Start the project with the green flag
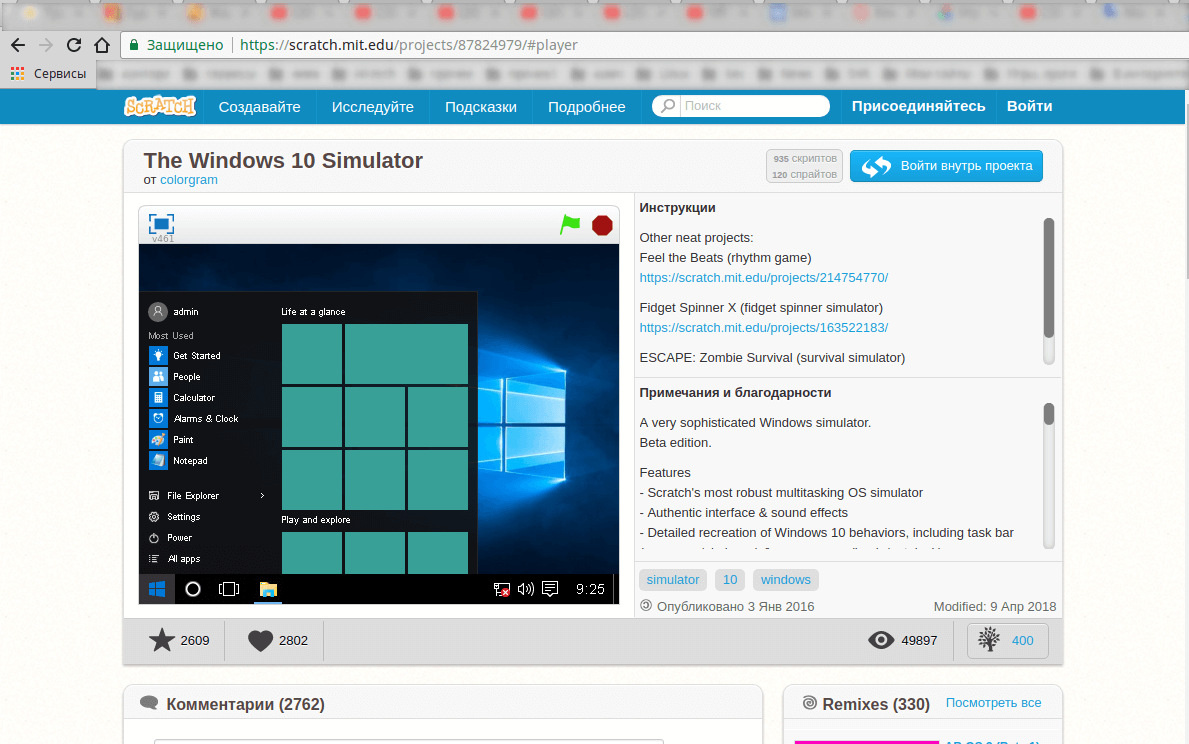Image resolution: width=1189 pixels, height=744 pixels. pos(569,224)
